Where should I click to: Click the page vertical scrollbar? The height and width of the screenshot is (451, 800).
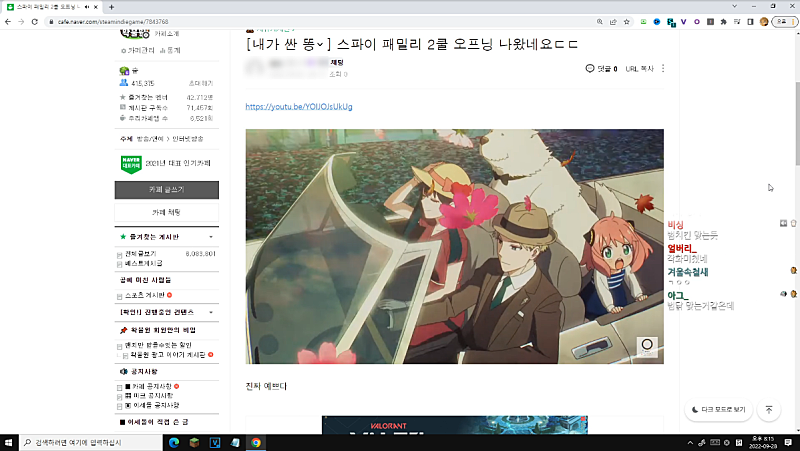pos(797,122)
